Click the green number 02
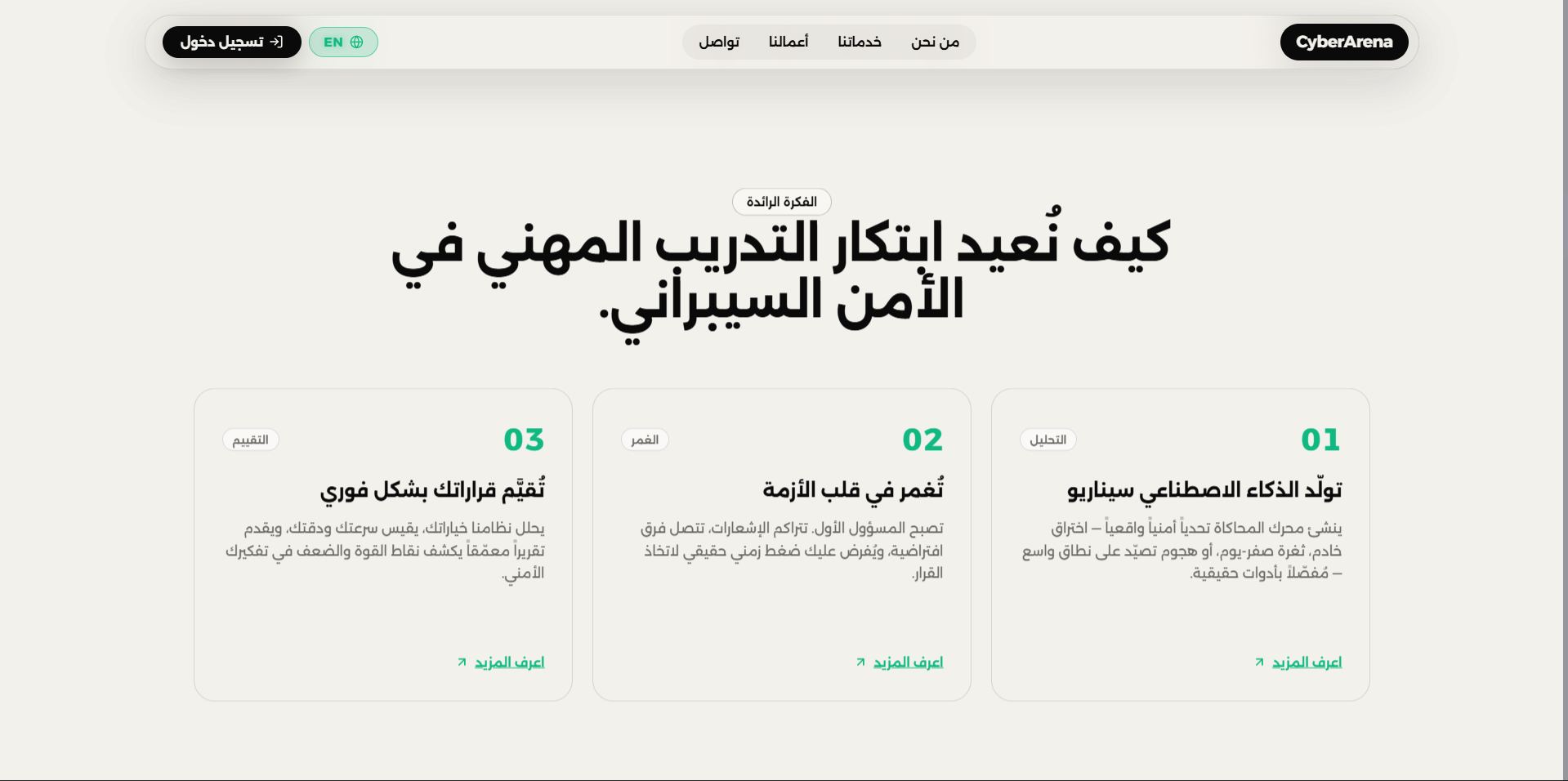1568x781 pixels. pos(922,440)
